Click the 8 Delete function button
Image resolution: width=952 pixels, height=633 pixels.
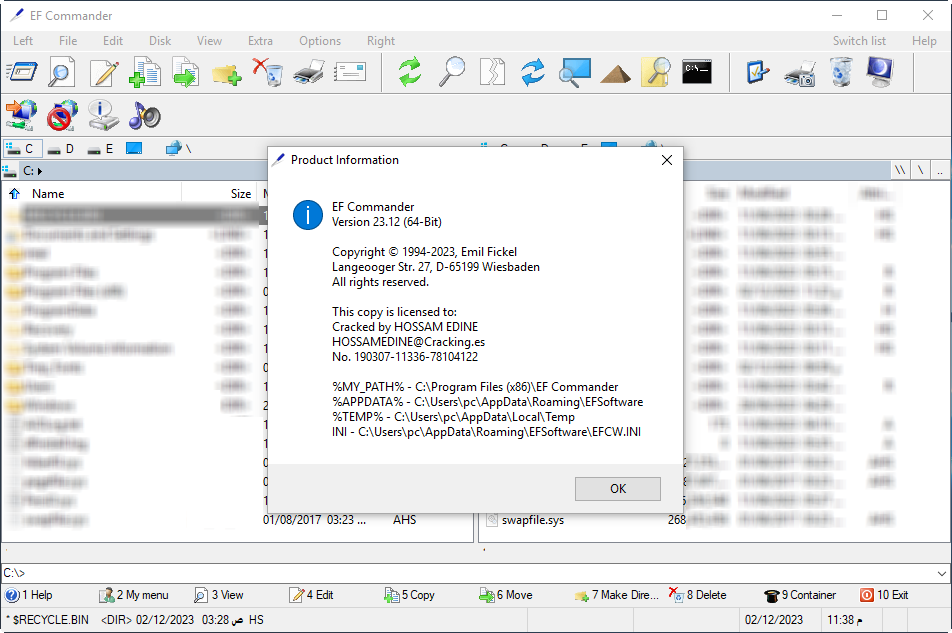(698, 595)
